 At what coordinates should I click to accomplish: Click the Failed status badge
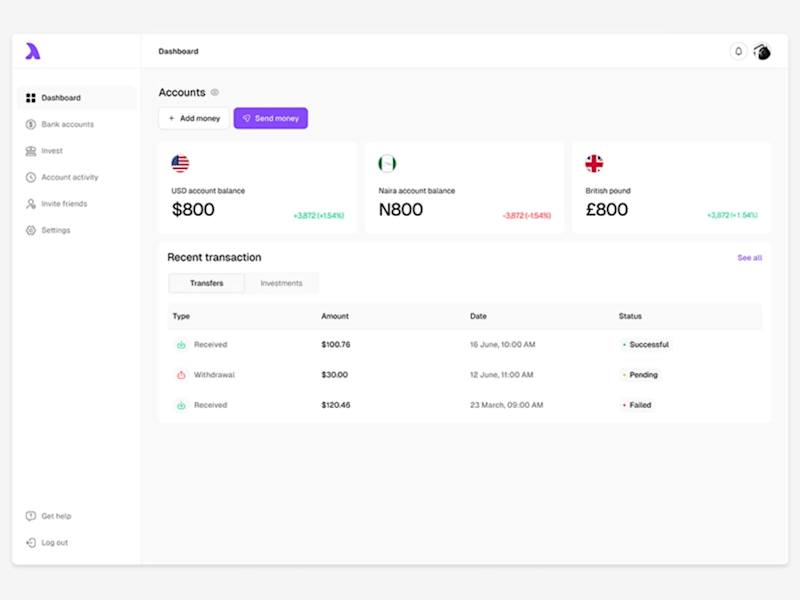click(x=637, y=405)
